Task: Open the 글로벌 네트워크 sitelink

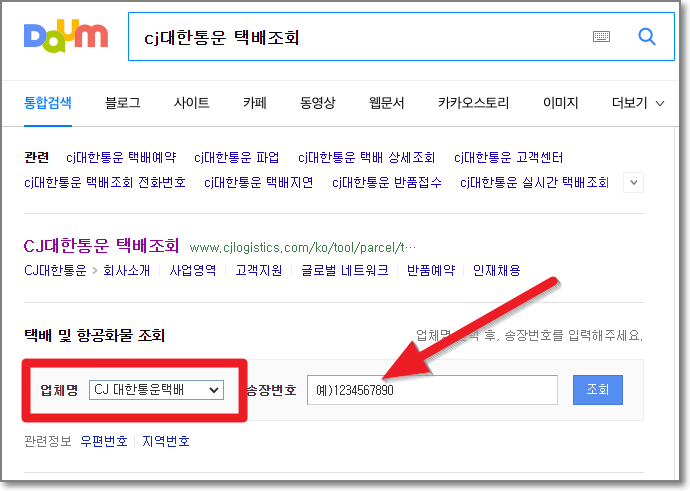Action: (x=345, y=270)
